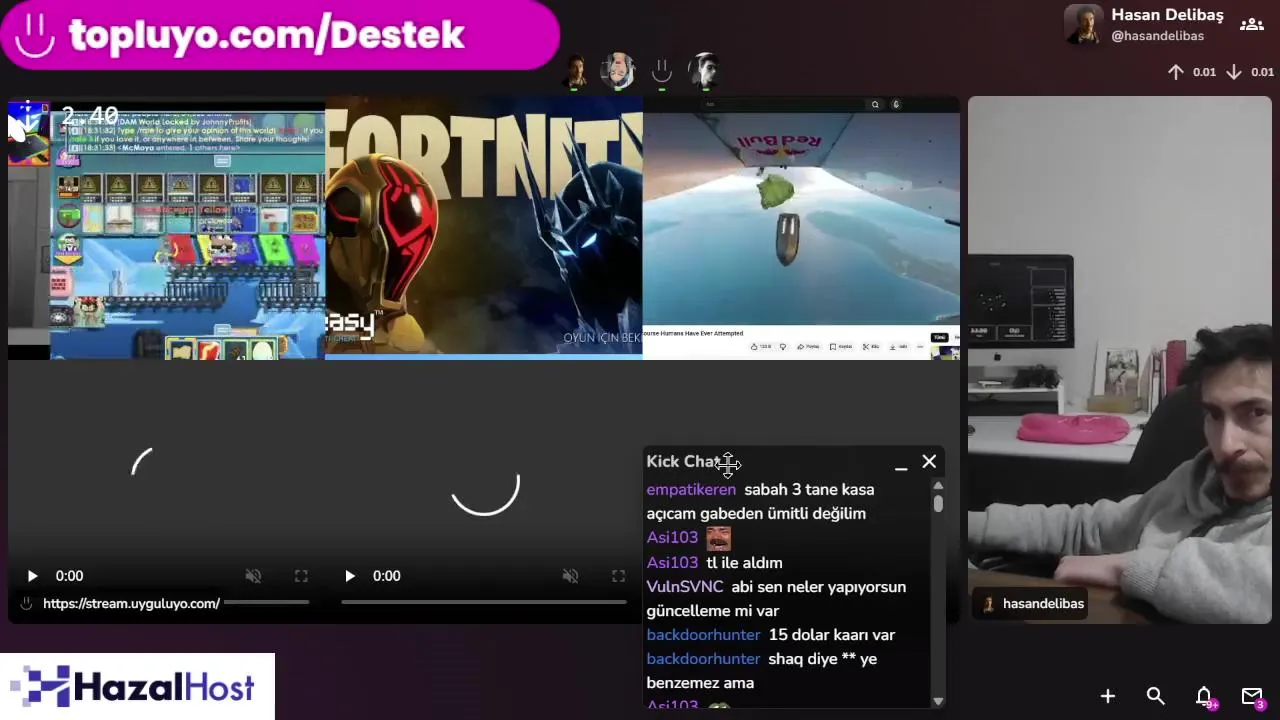
Task: Seek on the second video progress bar
Action: 484,602
